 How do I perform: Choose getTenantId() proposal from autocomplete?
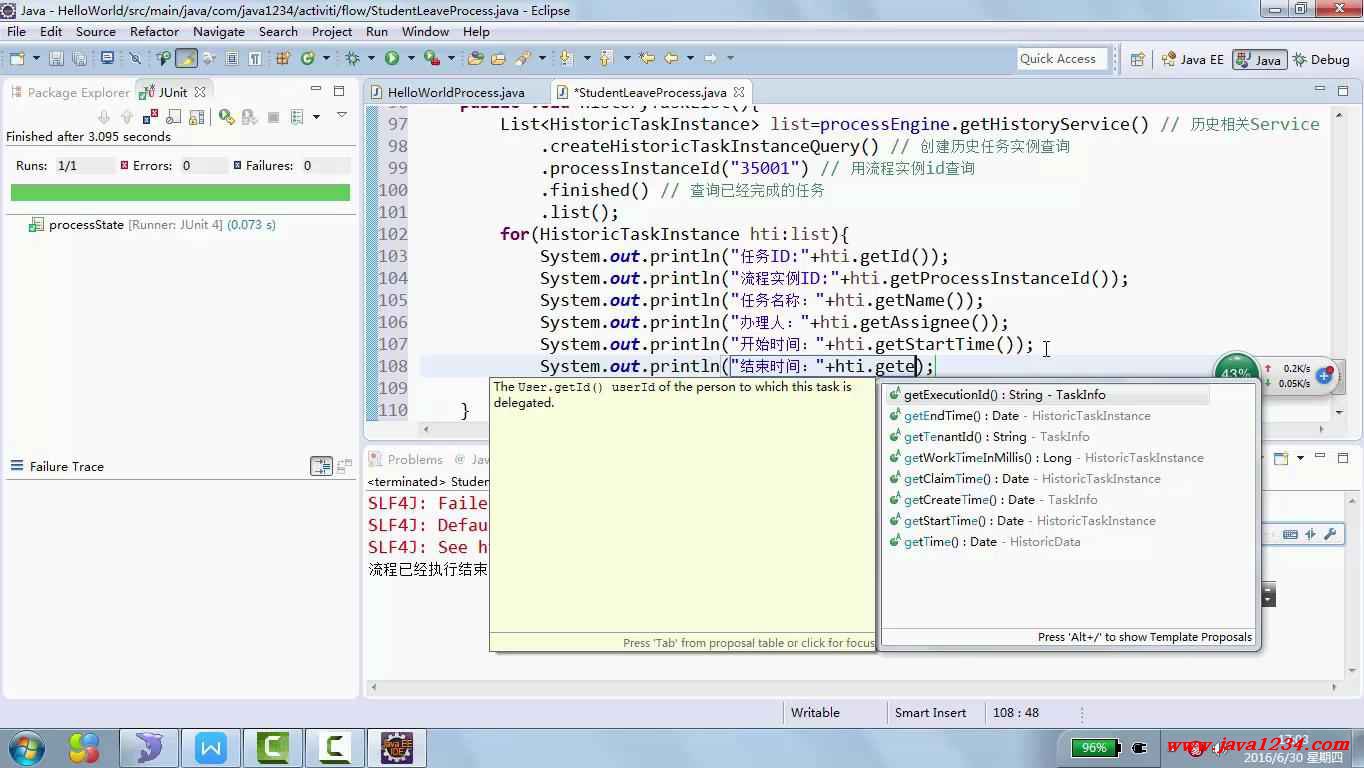[1047, 437]
